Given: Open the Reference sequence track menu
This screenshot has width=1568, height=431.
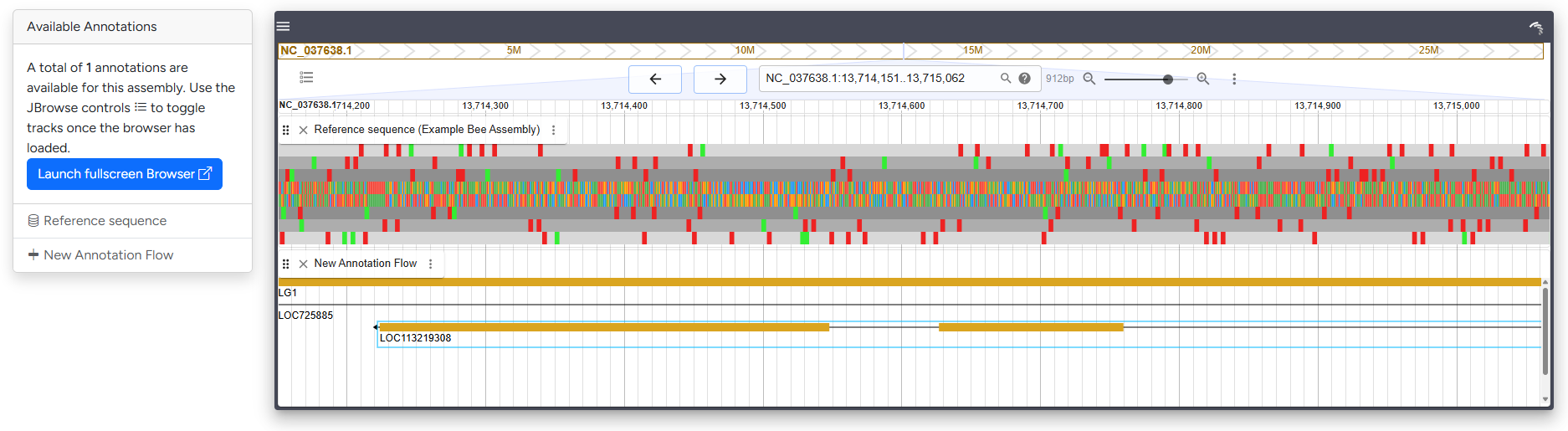Looking at the screenshot, I should pos(554,130).
